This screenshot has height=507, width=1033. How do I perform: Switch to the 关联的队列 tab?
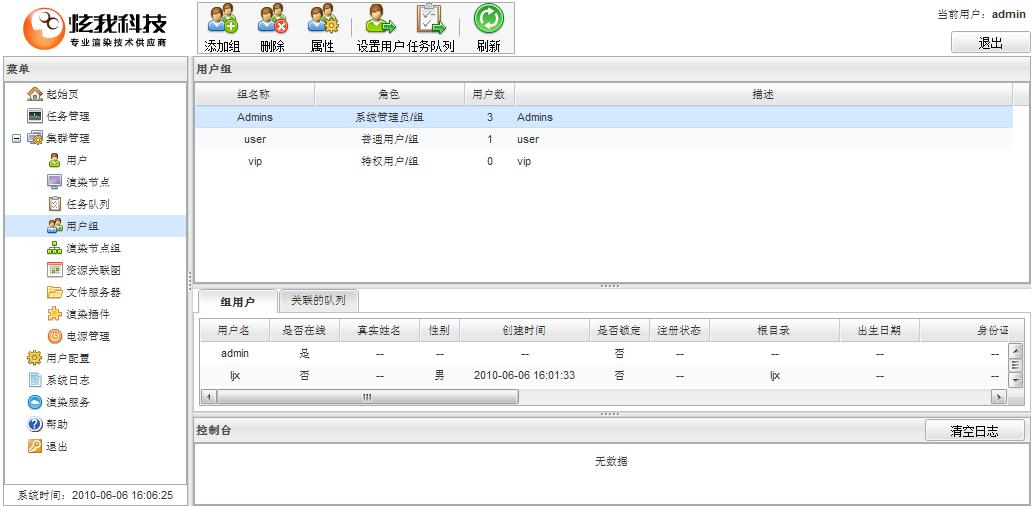pos(319,300)
